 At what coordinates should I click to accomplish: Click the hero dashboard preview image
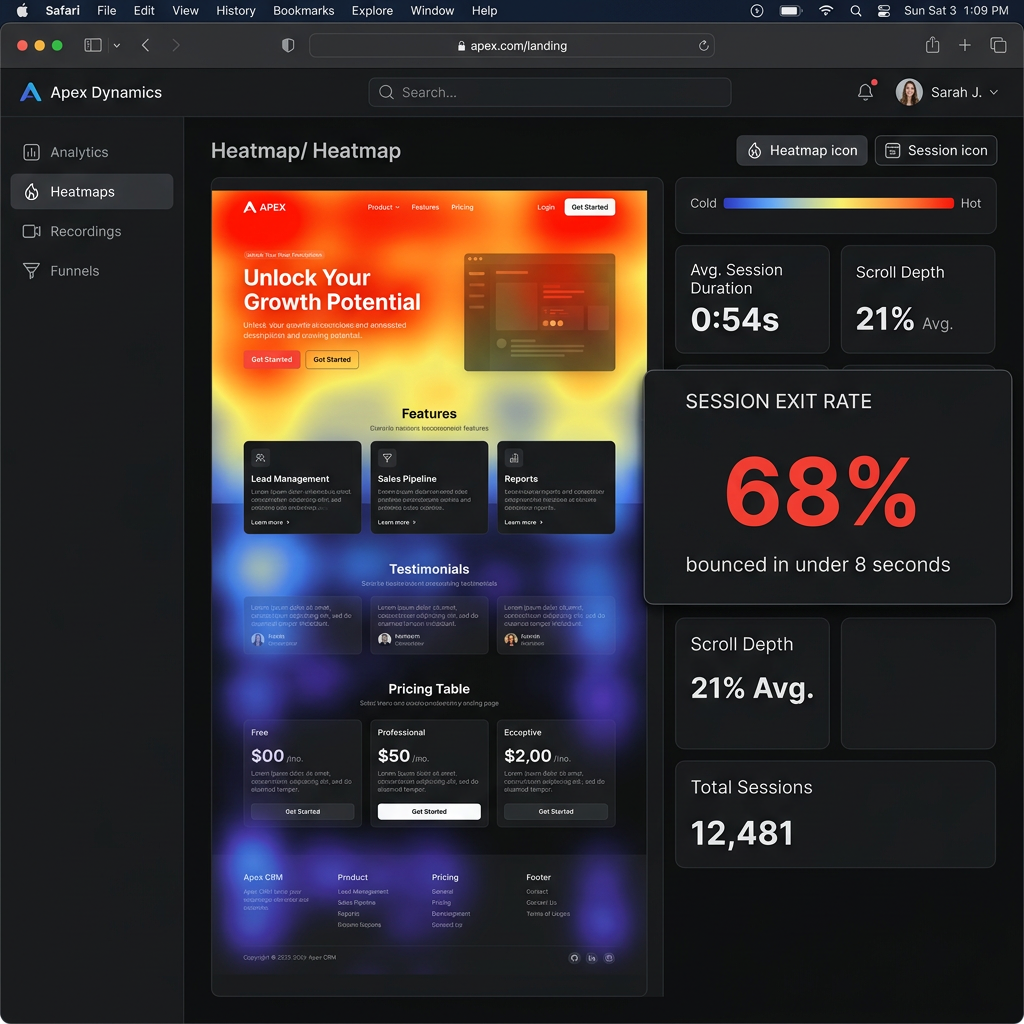pos(539,312)
